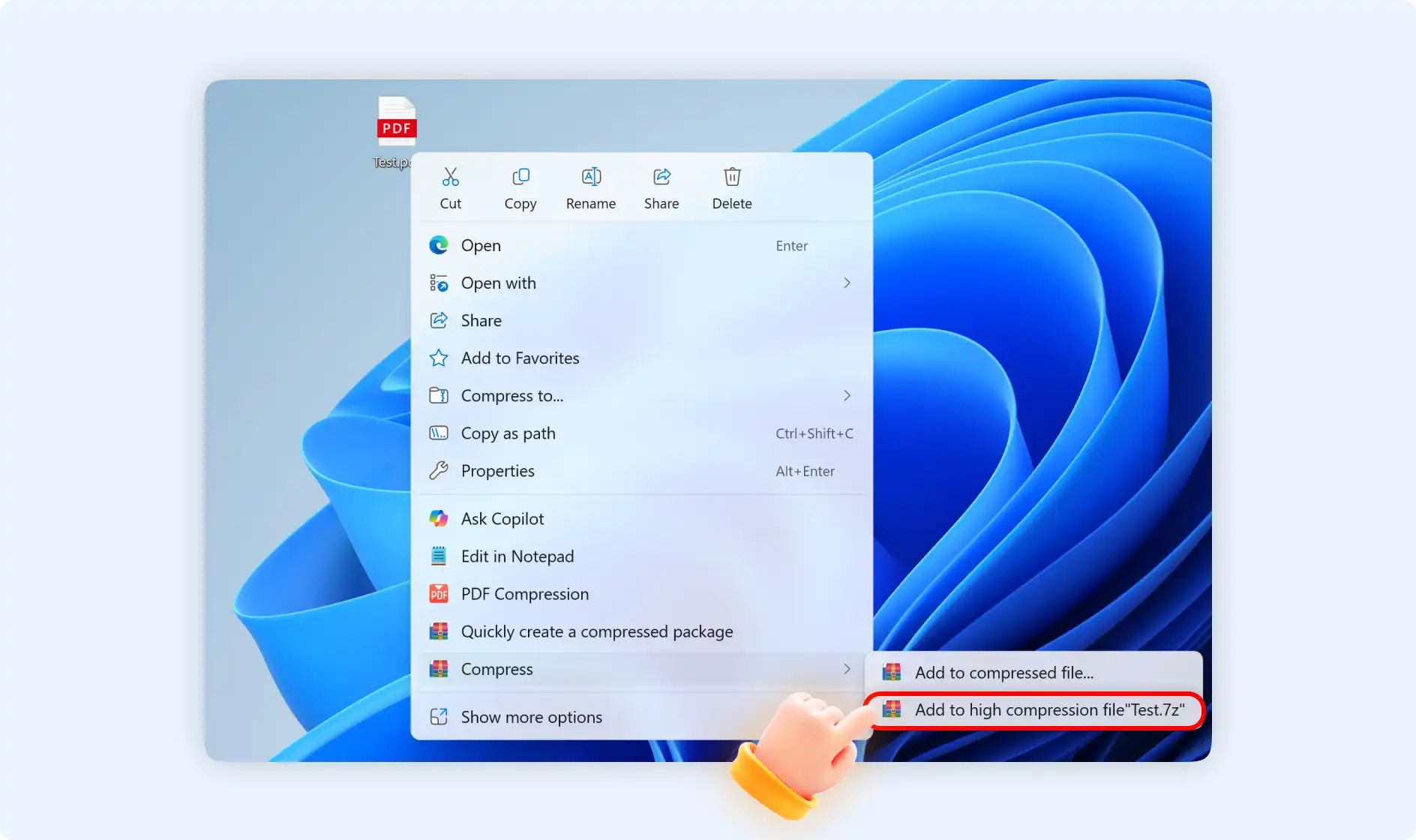Click archive icon beside Quickly create compressed package
Viewport: 1416px width, 840px height.
coord(439,631)
